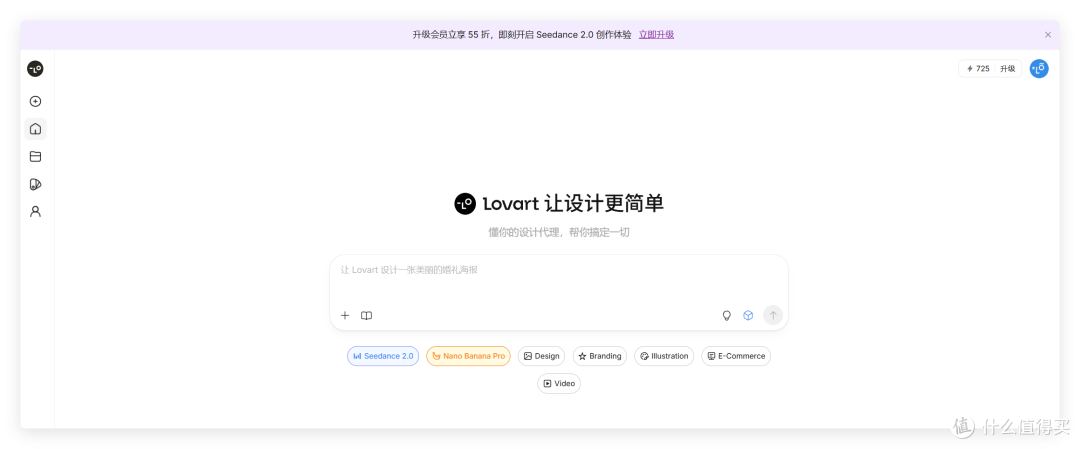This screenshot has height=449, width=1080.
Task: Select the E-Commerce chip
Action: [x=736, y=356]
